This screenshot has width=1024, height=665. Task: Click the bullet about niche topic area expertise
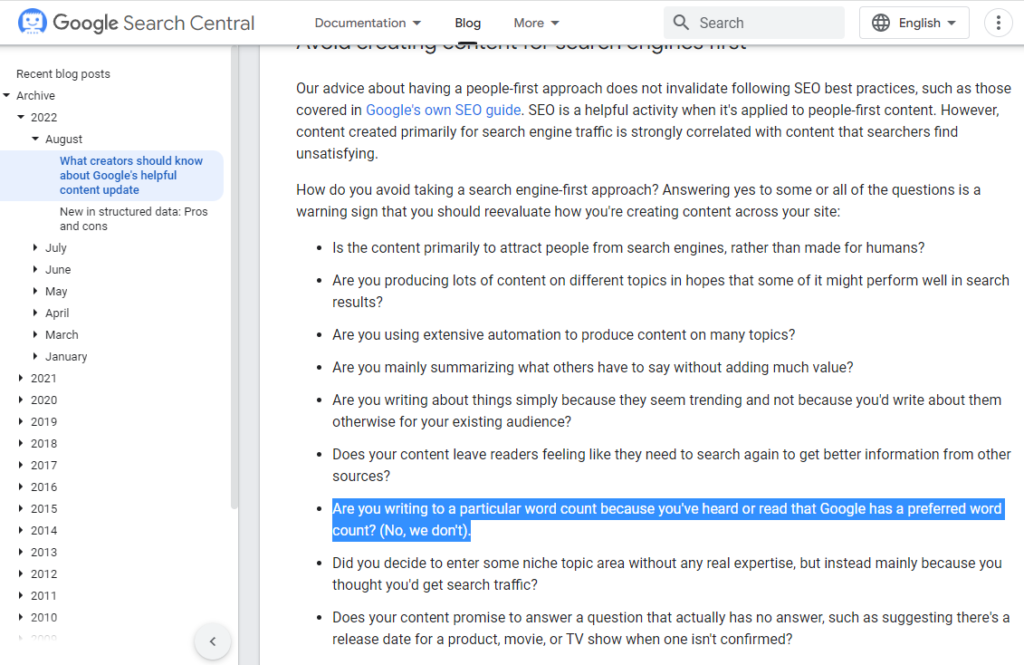(667, 574)
